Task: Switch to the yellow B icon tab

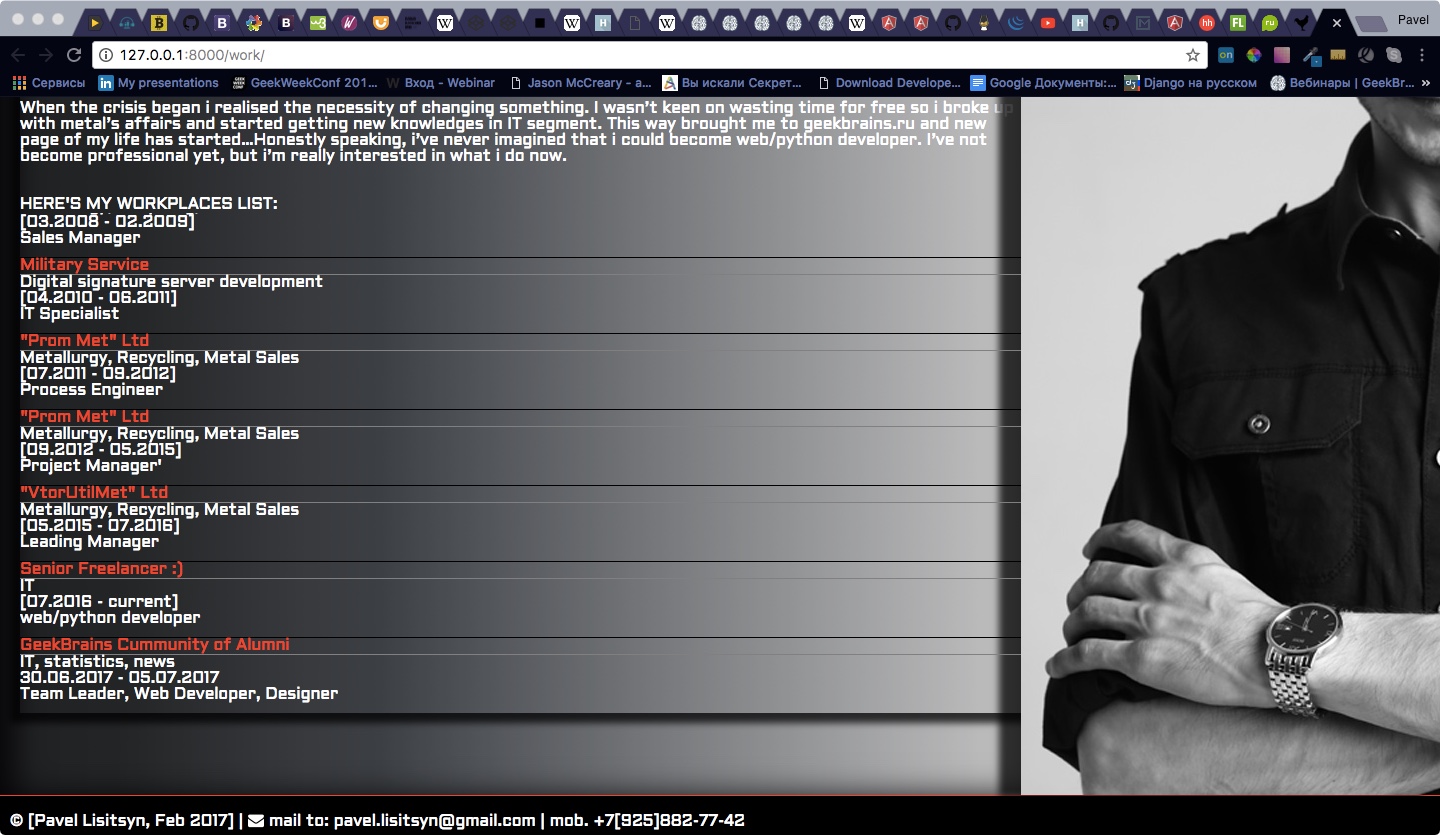Action: (158, 22)
